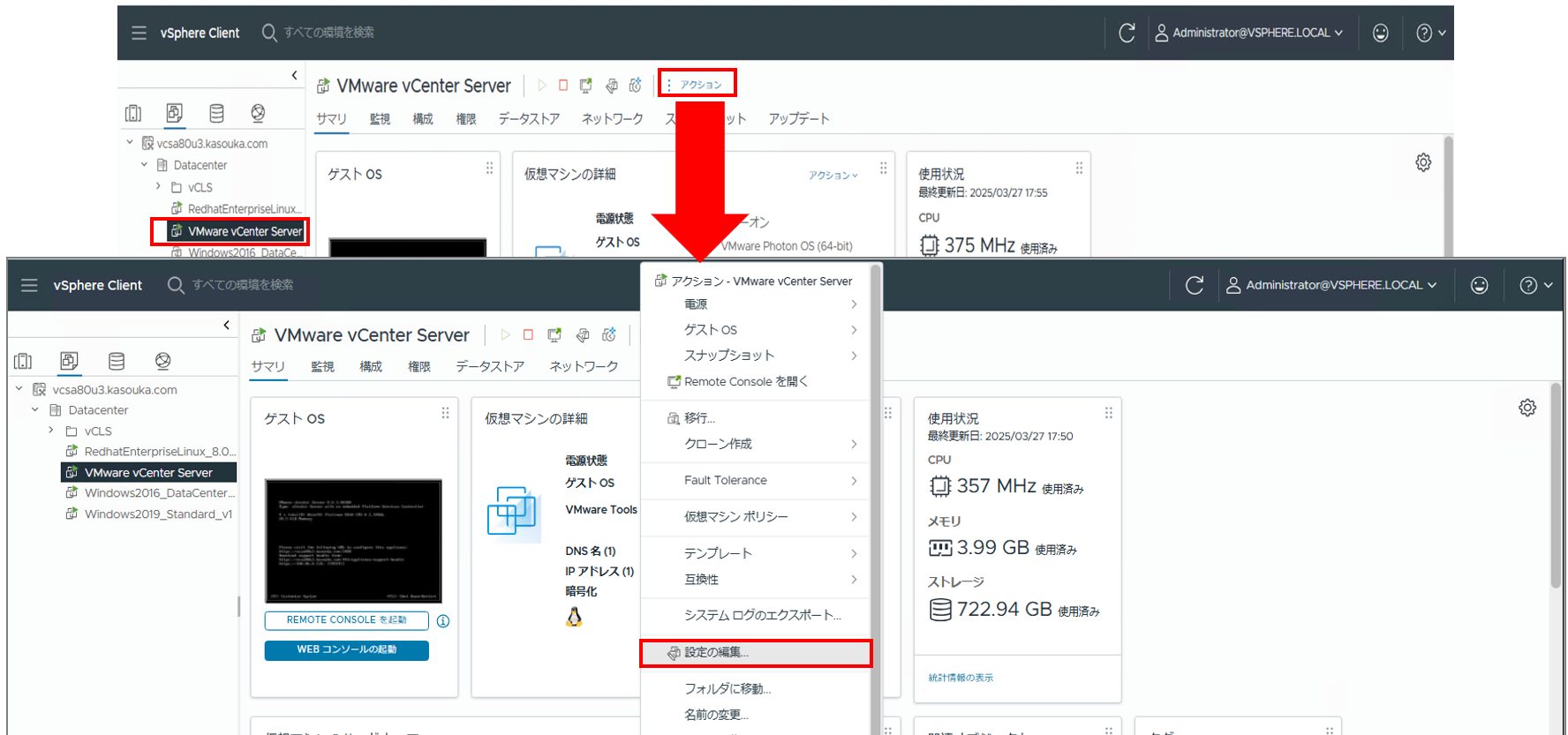Image resolution: width=1568 pixels, height=735 pixels.
Task: Click refresh icon in lower screenshot header
Action: [1195, 285]
